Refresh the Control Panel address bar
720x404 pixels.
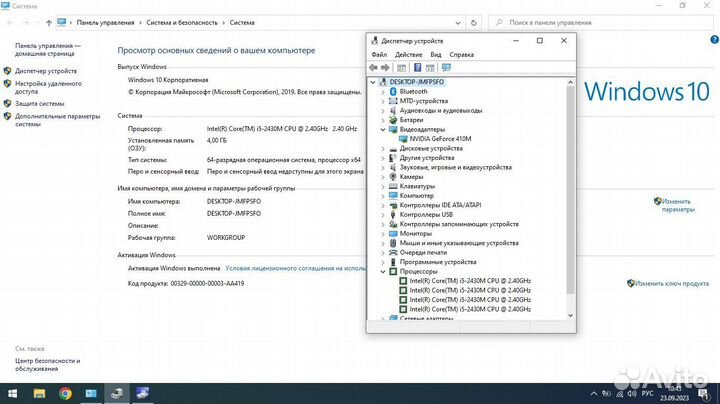[x=473, y=22]
